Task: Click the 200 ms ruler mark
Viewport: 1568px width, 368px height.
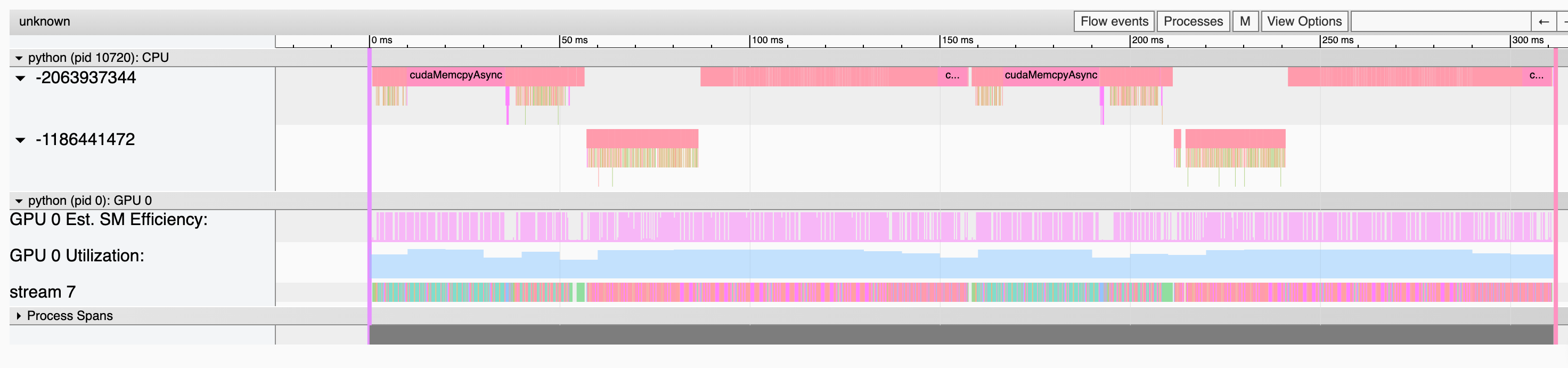Action: click(1147, 40)
